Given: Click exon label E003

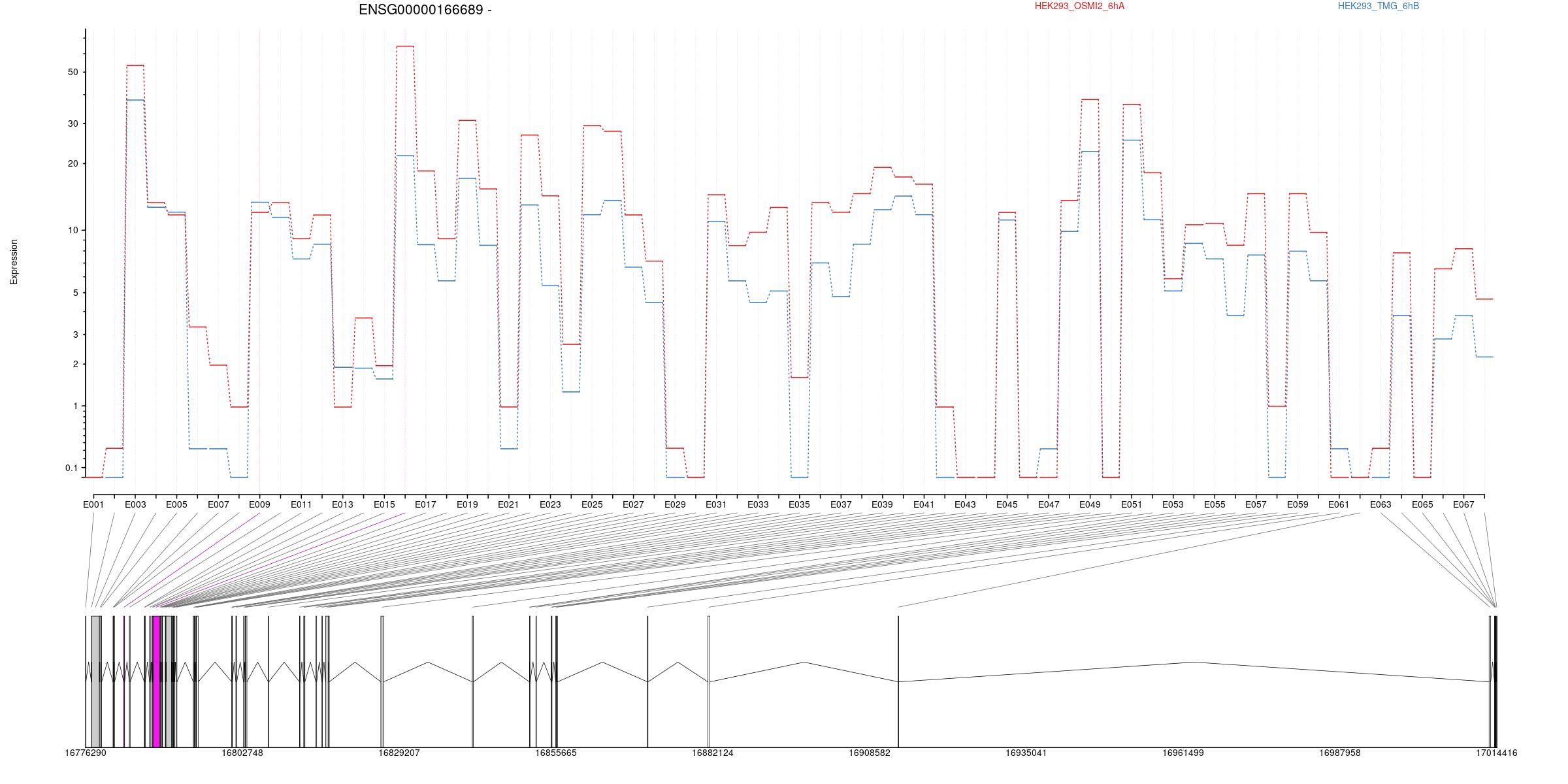Looking at the screenshot, I should pyautogui.click(x=135, y=504).
